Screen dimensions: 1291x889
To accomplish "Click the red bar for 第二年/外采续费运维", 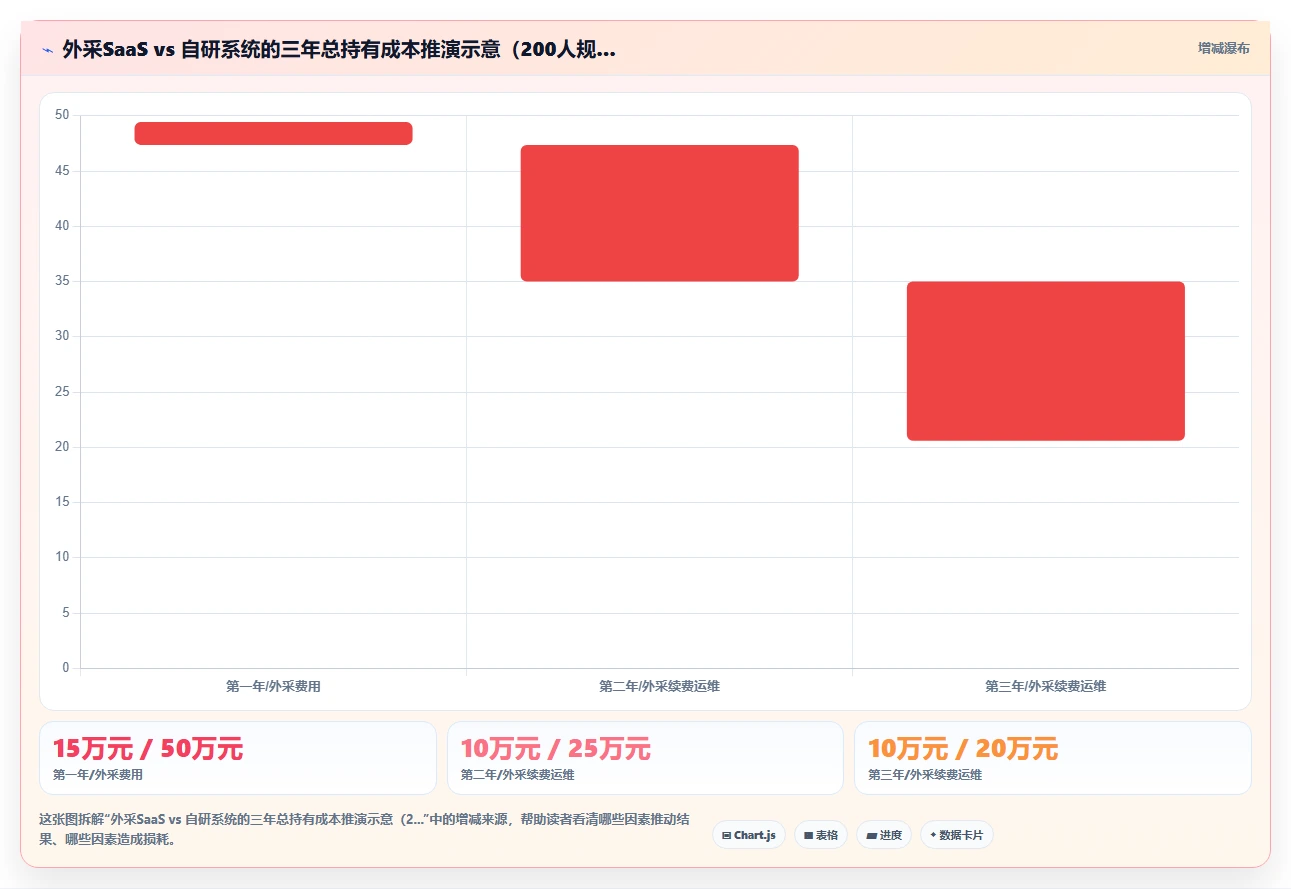I will click(x=660, y=213).
